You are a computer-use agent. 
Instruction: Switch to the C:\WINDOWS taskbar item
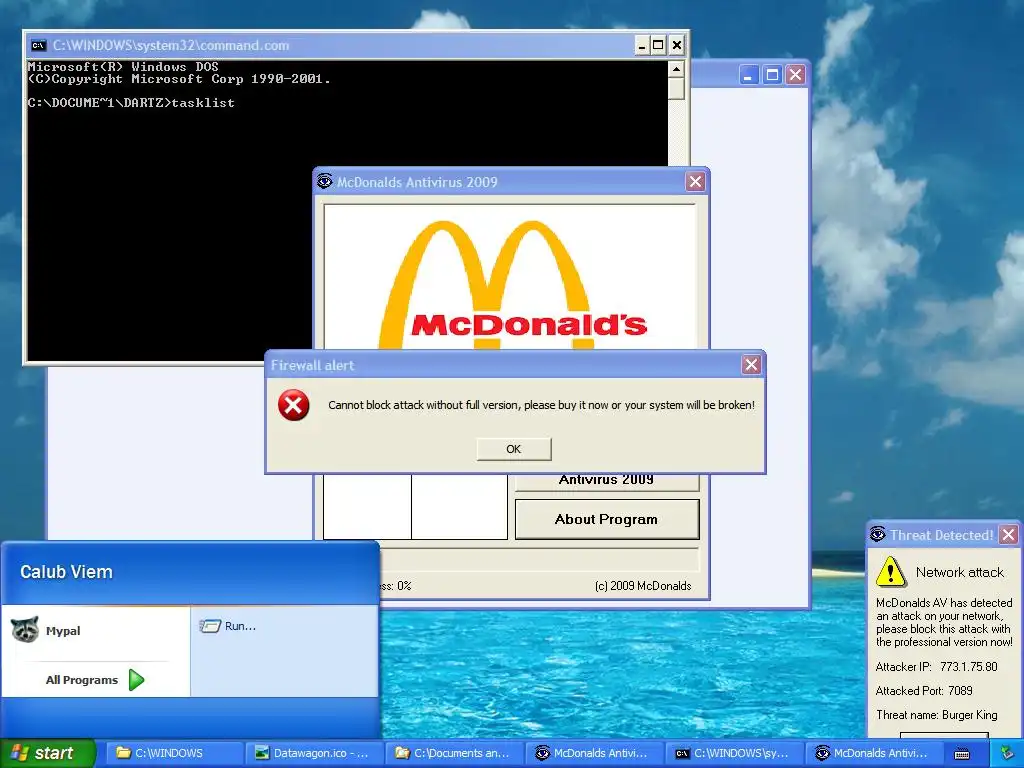(x=174, y=753)
